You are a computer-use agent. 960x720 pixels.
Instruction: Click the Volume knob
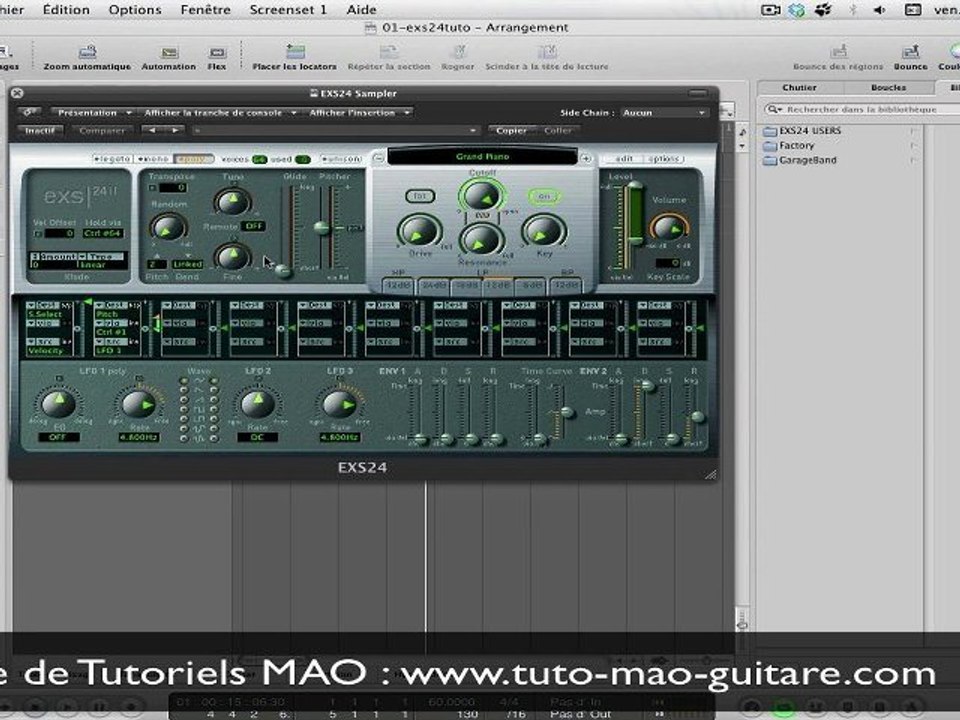point(669,227)
